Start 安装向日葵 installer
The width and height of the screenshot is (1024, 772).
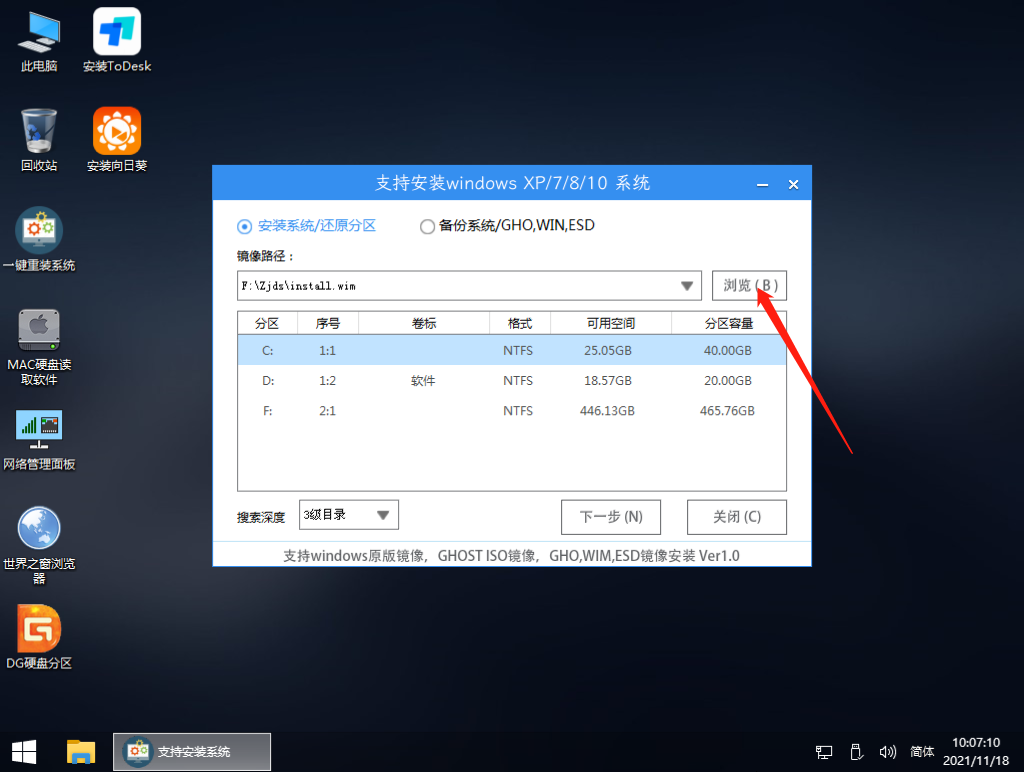[x=116, y=138]
